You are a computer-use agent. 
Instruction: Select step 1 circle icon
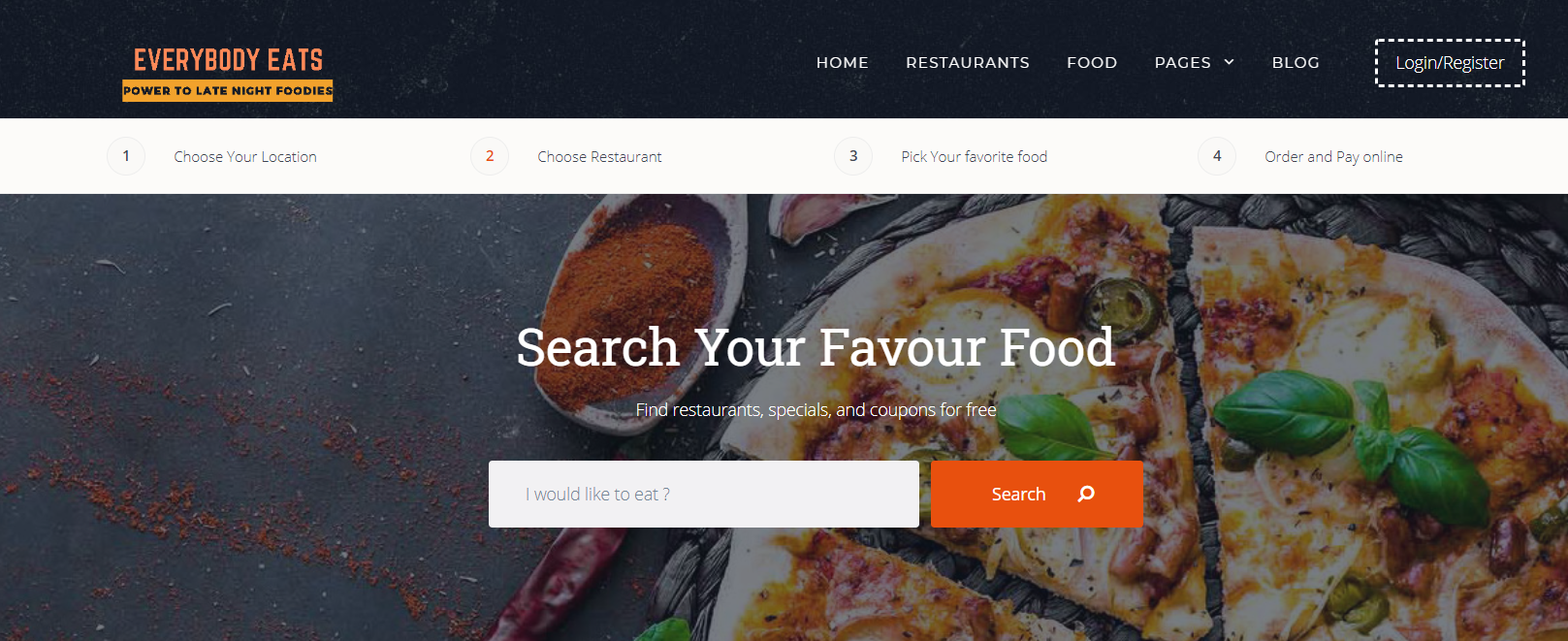[126, 156]
